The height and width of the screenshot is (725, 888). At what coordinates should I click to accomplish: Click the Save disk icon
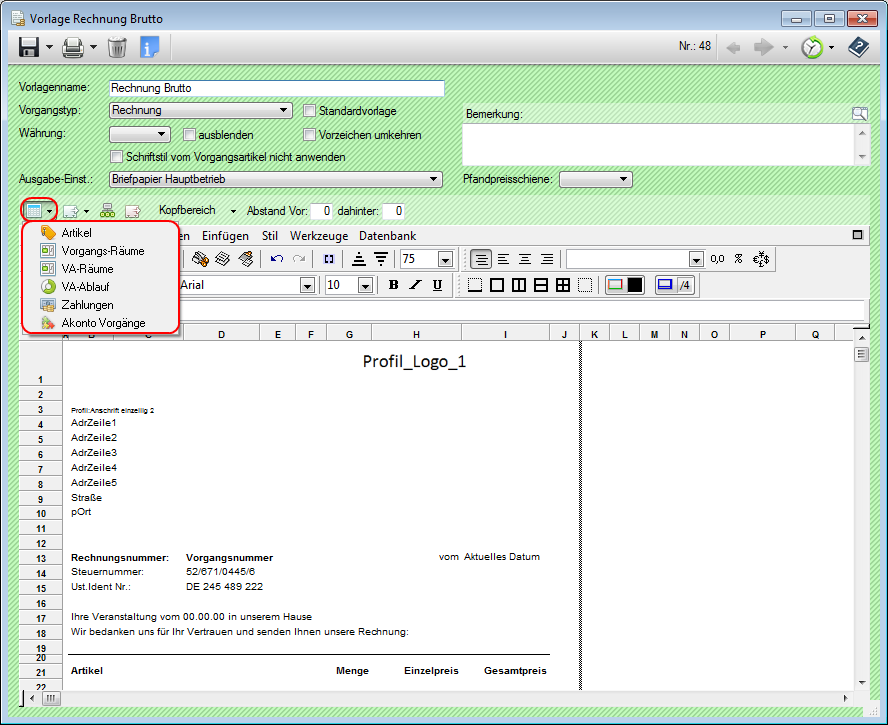pyautogui.click(x=28, y=47)
